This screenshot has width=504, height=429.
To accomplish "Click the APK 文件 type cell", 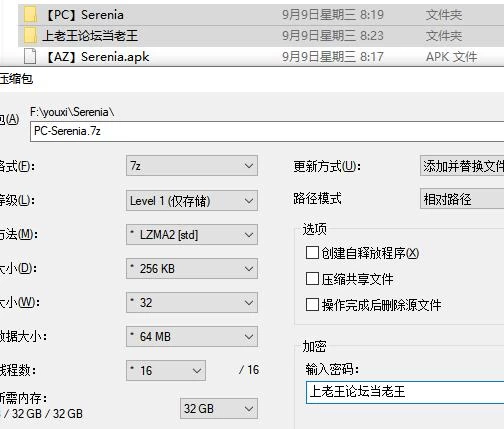I will click(451, 57).
